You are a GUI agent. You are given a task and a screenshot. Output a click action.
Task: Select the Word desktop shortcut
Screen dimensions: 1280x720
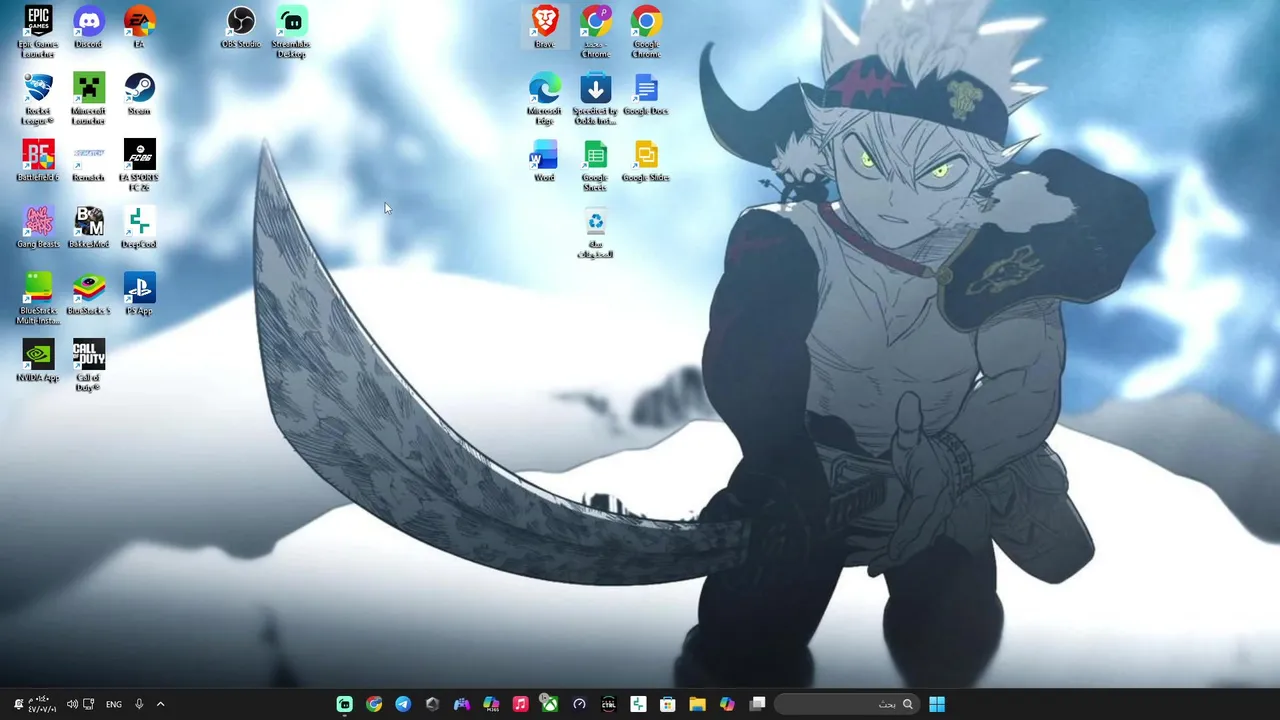click(x=545, y=160)
